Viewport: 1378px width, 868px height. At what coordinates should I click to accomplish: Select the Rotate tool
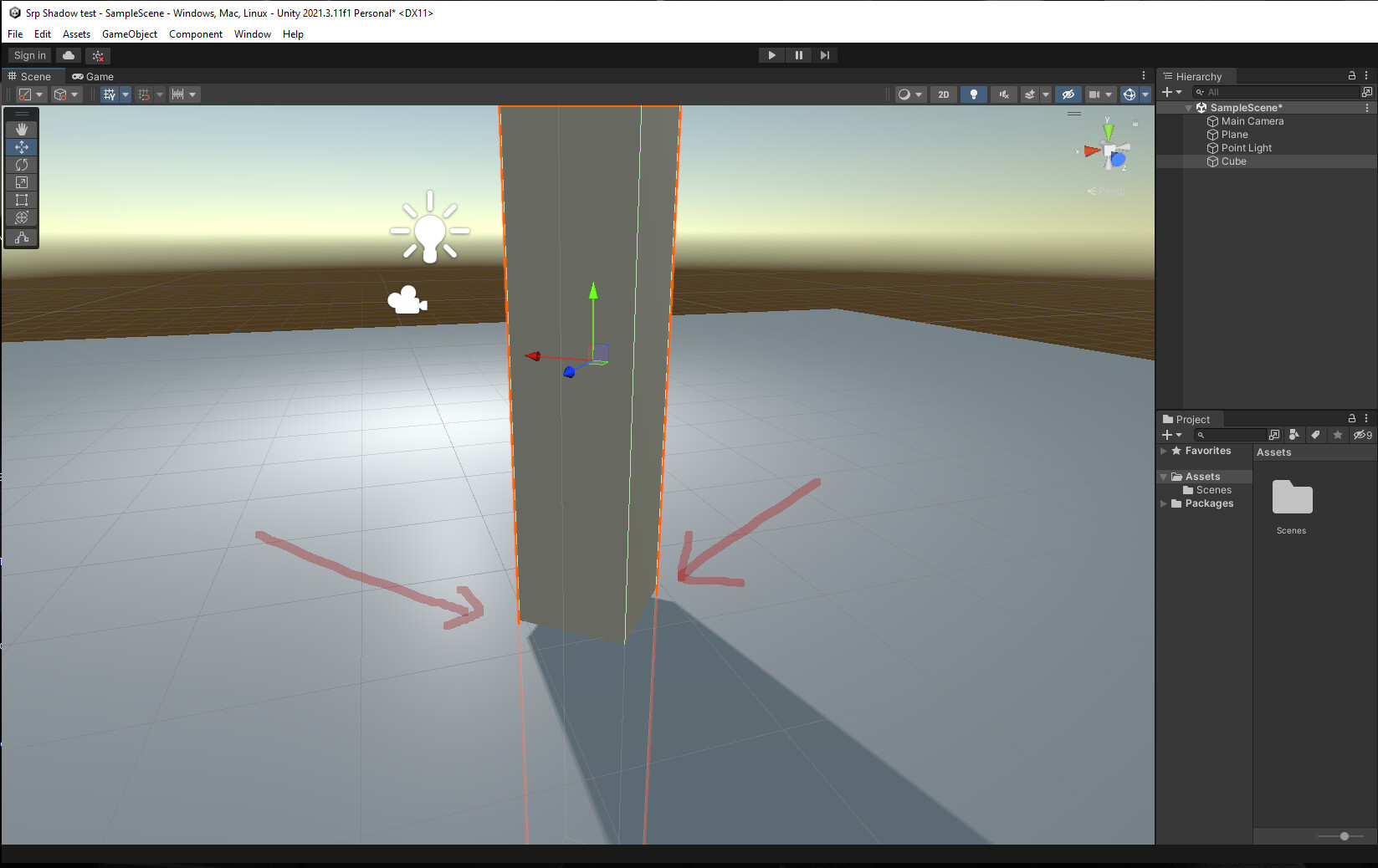(x=22, y=165)
